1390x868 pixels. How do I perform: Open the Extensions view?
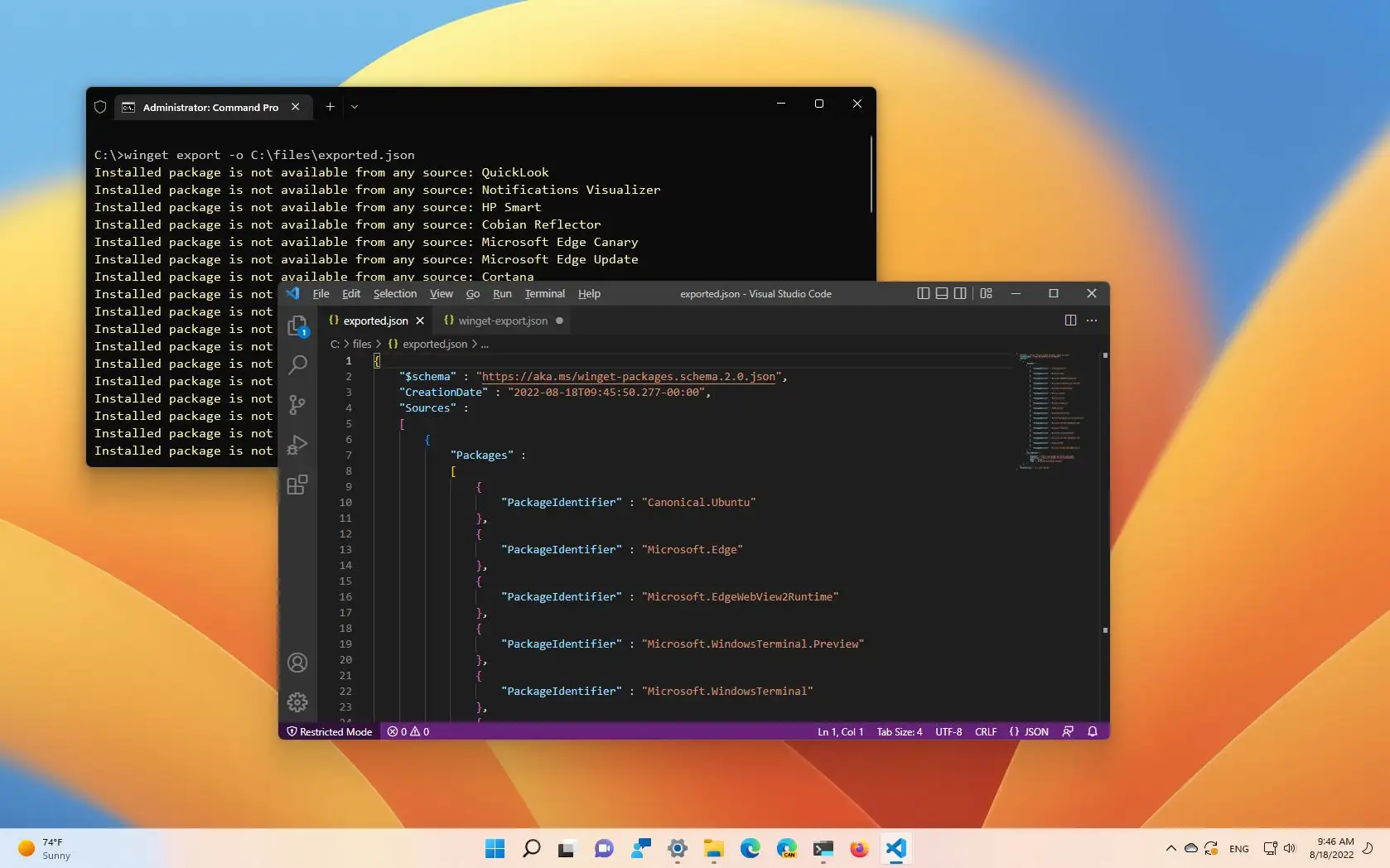pos(297,485)
